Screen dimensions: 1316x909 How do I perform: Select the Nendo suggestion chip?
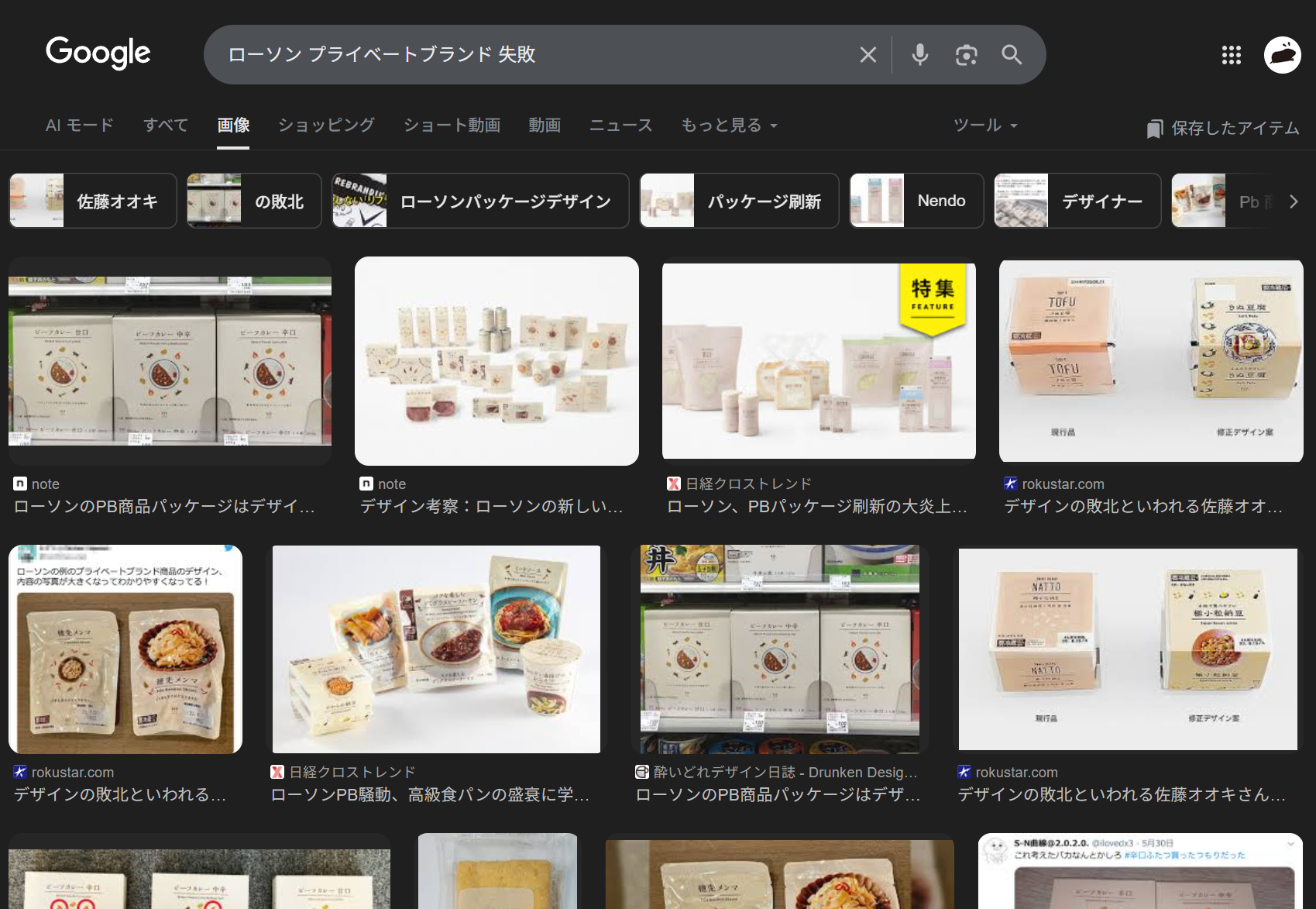(916, 201)
